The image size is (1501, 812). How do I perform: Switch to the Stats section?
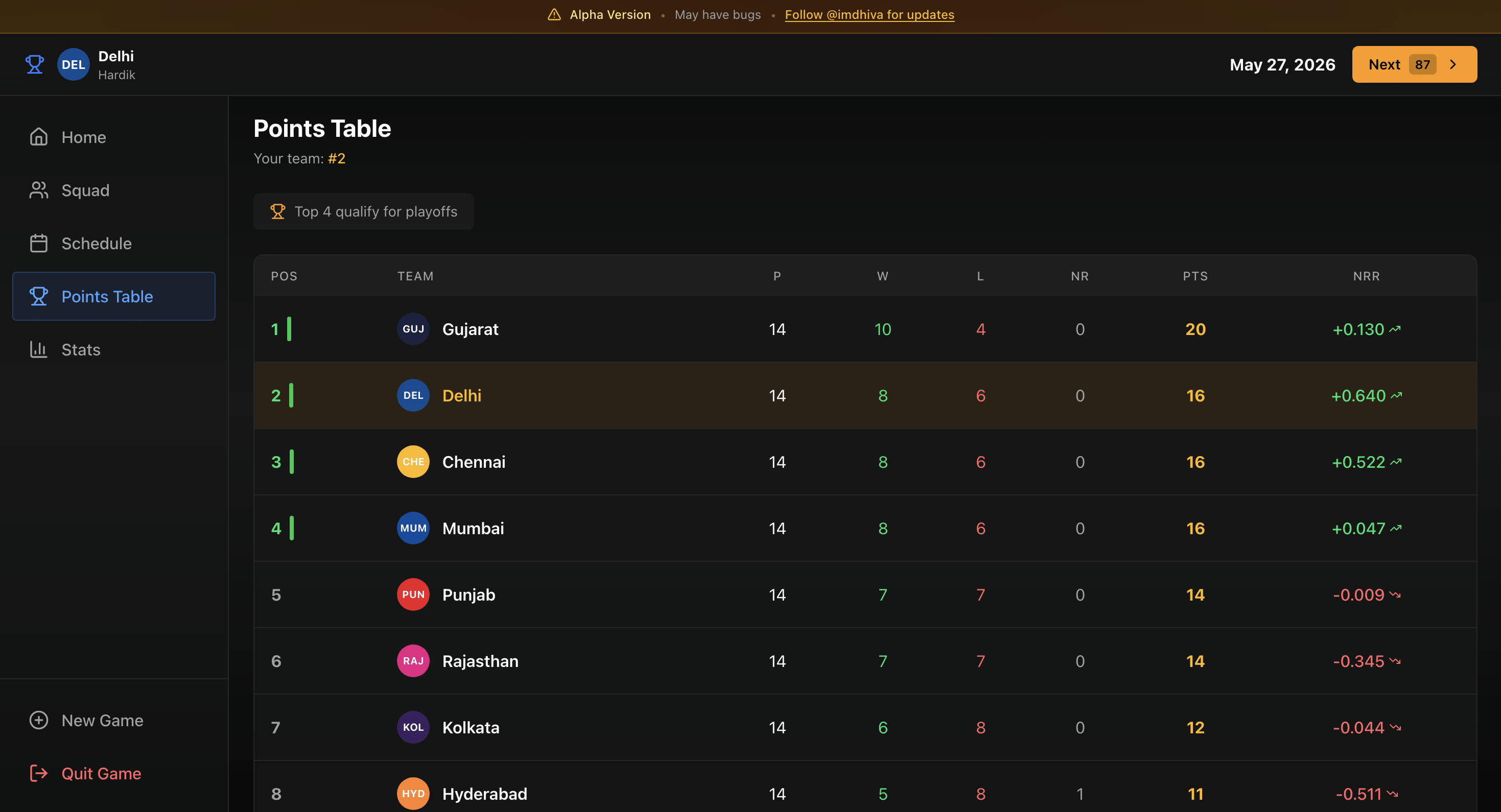[80, 349]
